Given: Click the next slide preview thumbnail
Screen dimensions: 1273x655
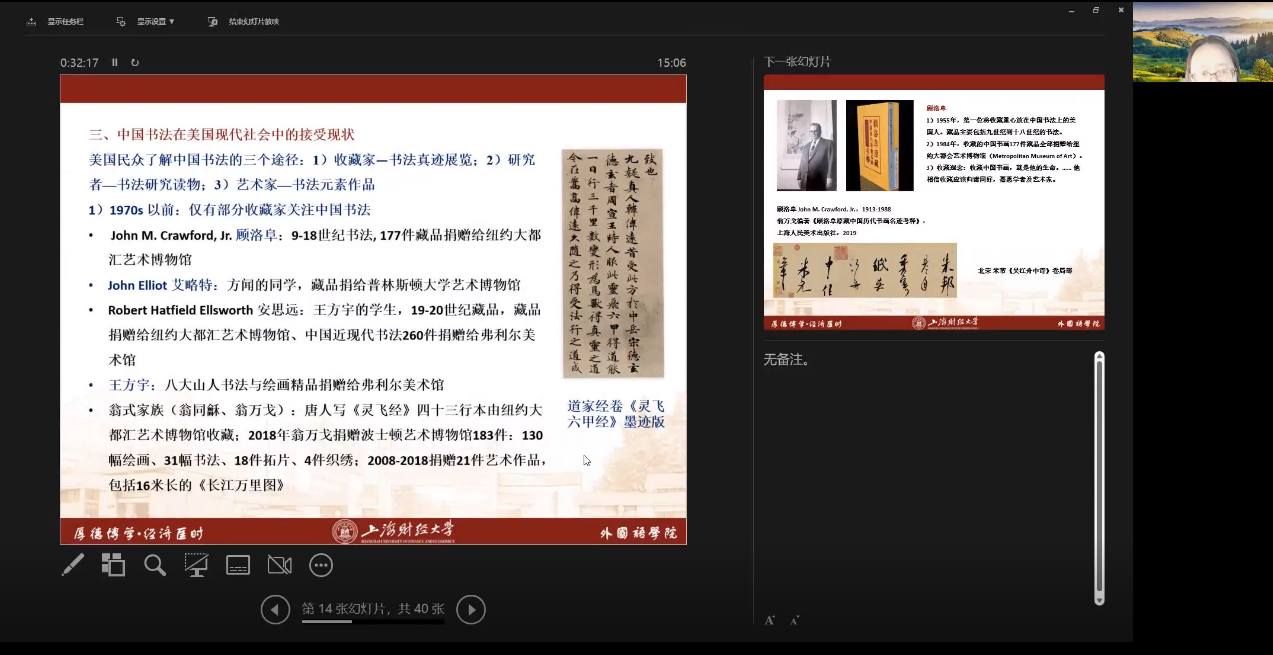Looking at the screenshot, I should [x=934, y=202].
